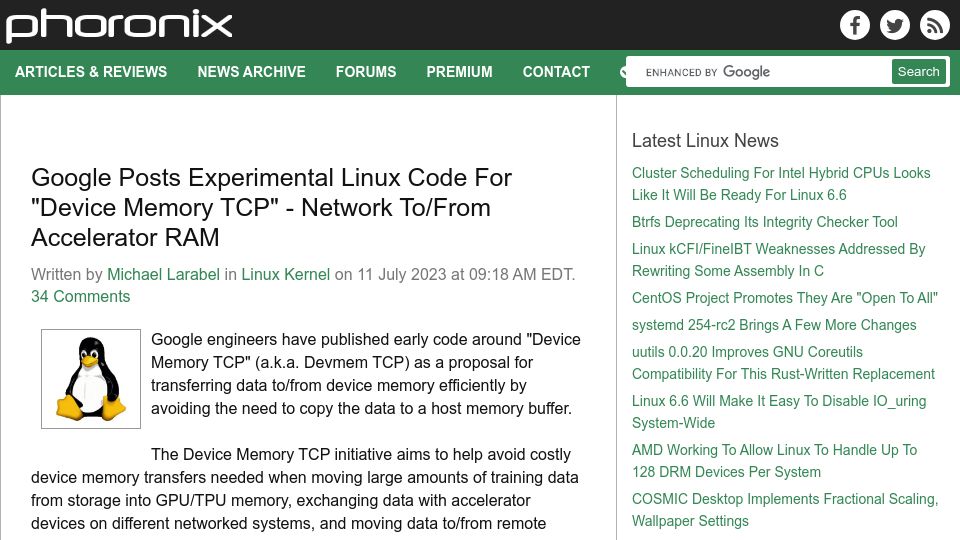The width and height of the screenshot is (960, 540).
Task: Click the Phoronix logo
Action: pos(119,26)
